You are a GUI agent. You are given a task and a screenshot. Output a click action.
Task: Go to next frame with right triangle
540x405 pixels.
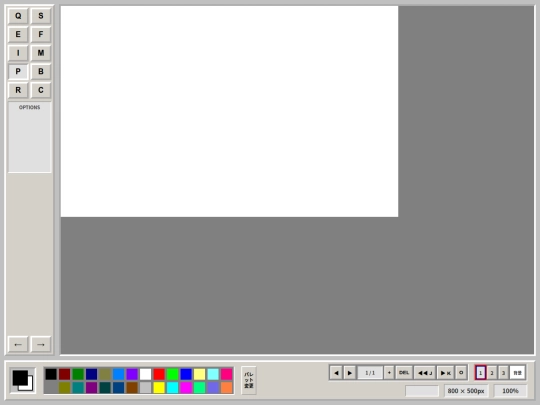pyautogui.click(x=350, y=373)
